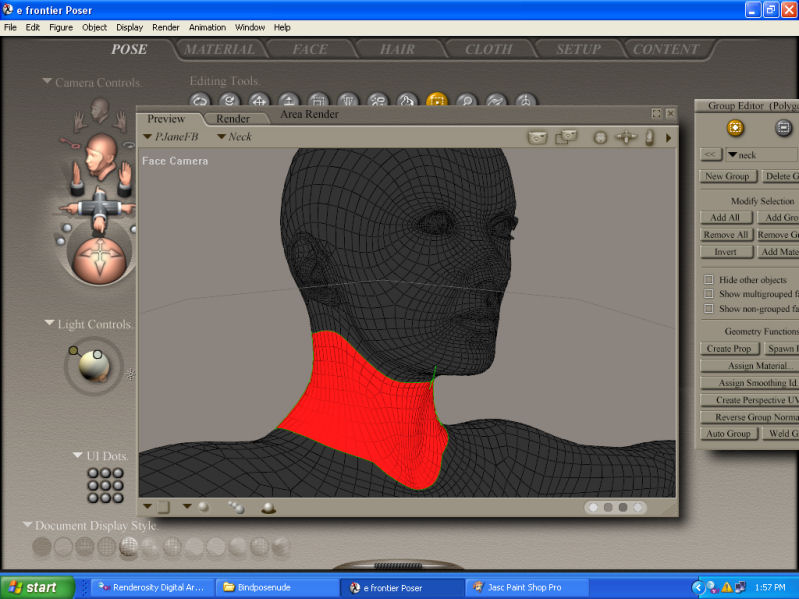Select the Translate/Pull editing tool
Screen dimensions: 799x599
click(x=259, y=101)
